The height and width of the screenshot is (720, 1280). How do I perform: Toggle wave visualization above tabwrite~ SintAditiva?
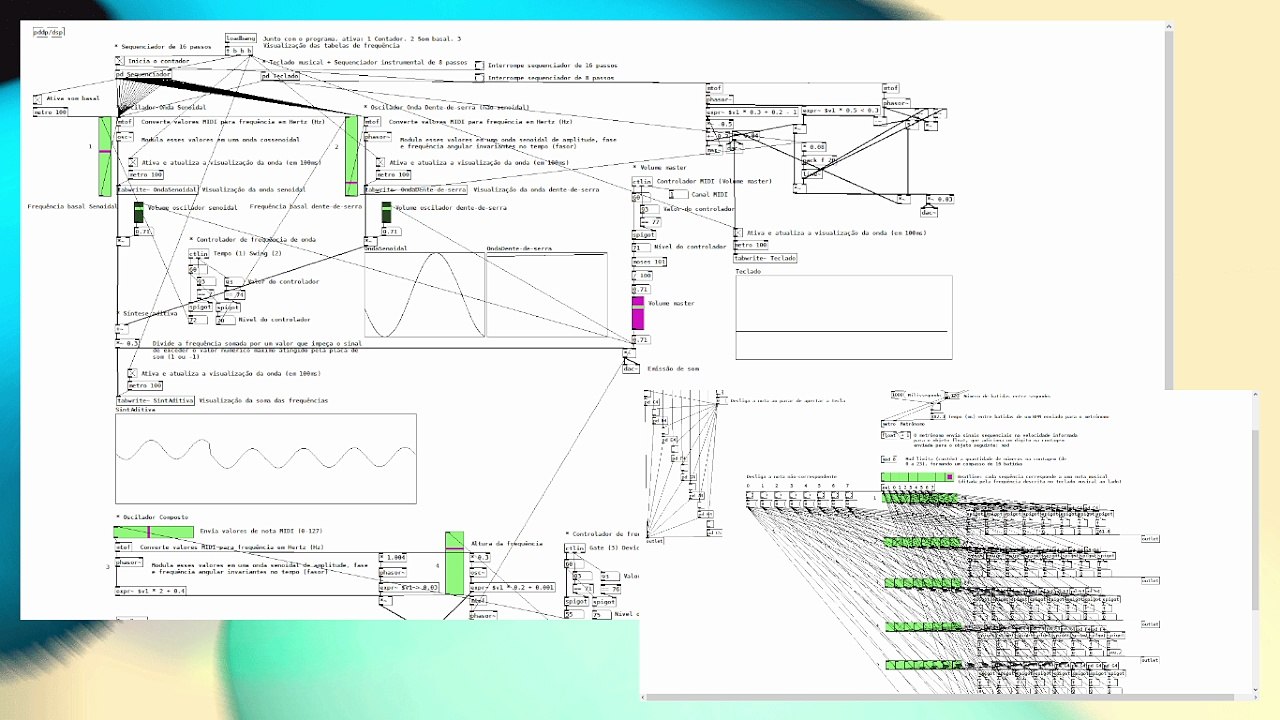click(133, 373)
